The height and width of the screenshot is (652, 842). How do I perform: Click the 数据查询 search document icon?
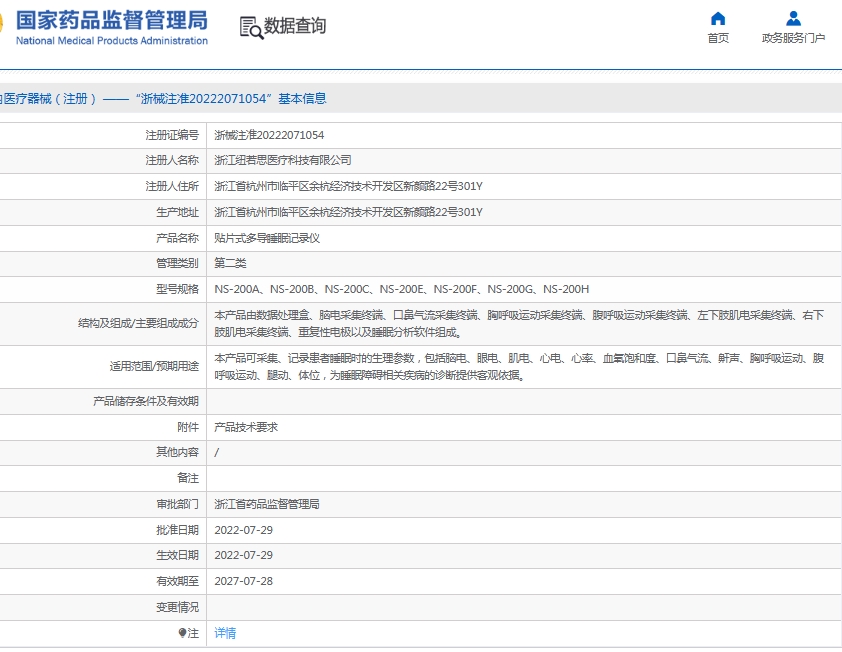coord(251,27)
